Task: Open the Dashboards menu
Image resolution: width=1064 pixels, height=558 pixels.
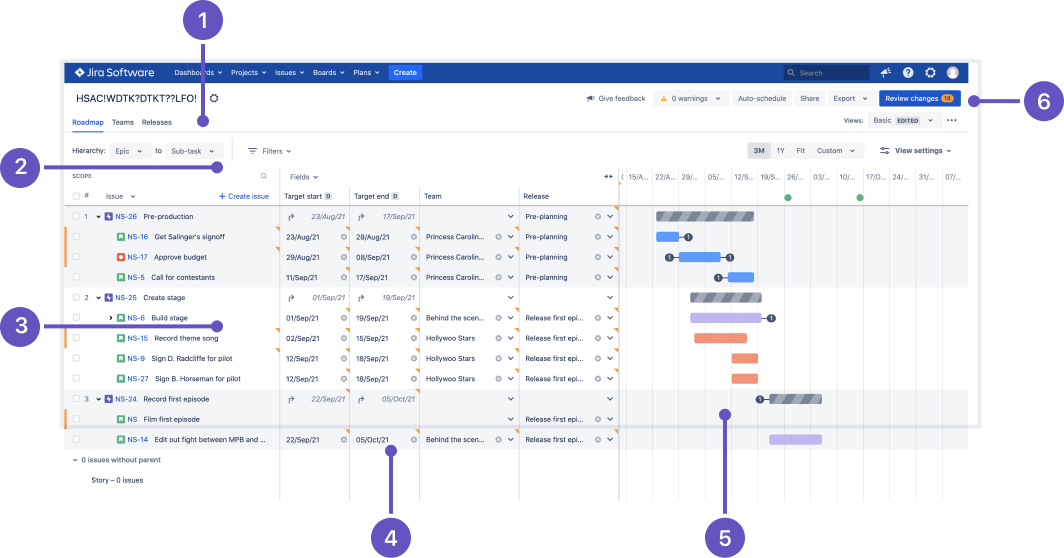Action: point(198,73)
